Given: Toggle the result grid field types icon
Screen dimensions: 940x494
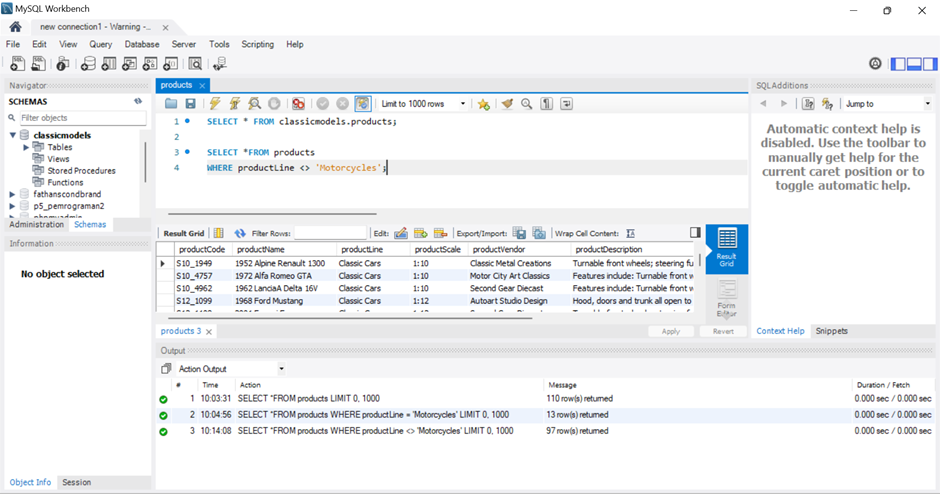Looking at the screenshot, I should pos(219,233).
